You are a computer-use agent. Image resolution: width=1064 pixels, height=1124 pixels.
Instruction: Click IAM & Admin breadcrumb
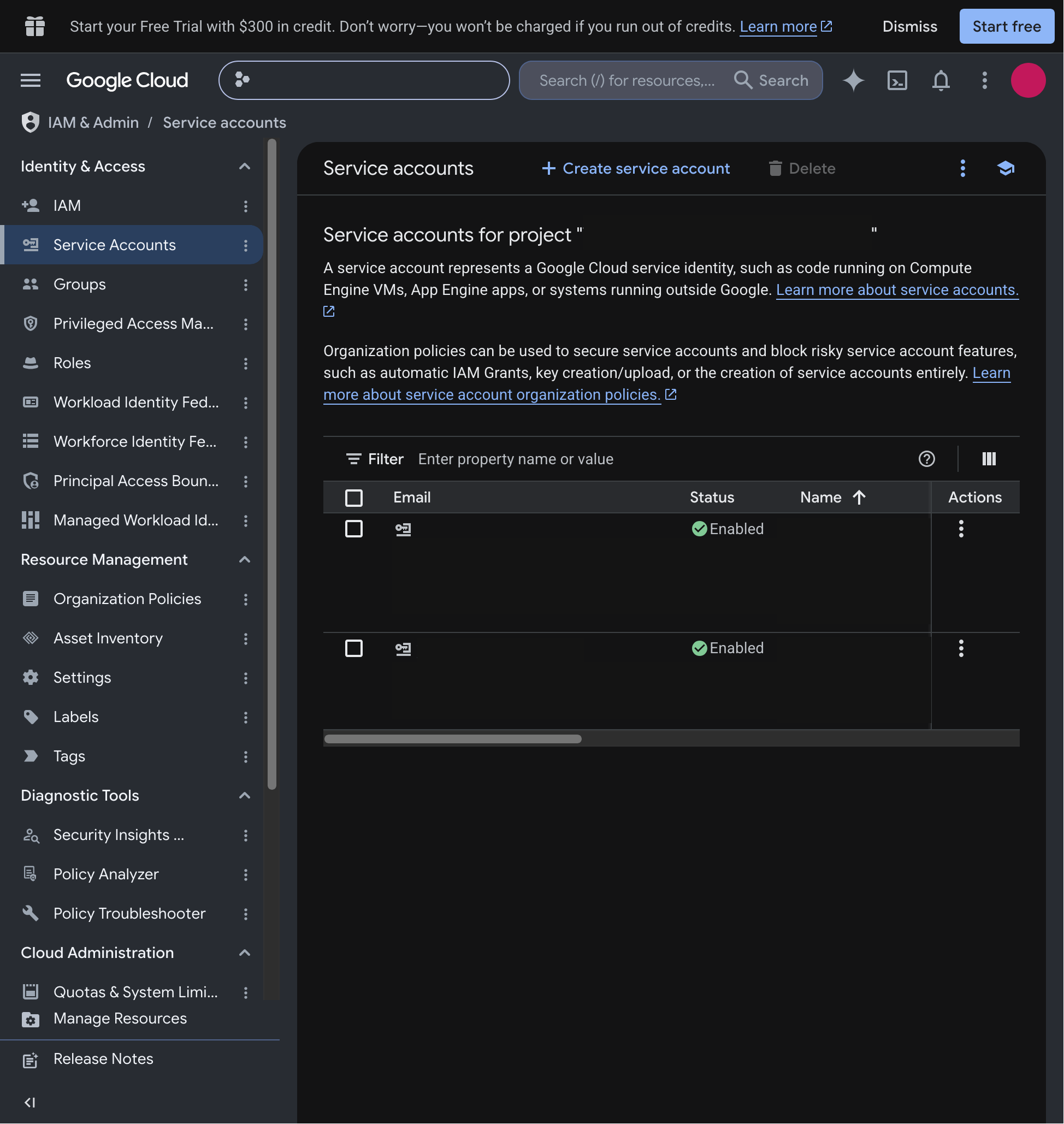click(x=93, y=122)
